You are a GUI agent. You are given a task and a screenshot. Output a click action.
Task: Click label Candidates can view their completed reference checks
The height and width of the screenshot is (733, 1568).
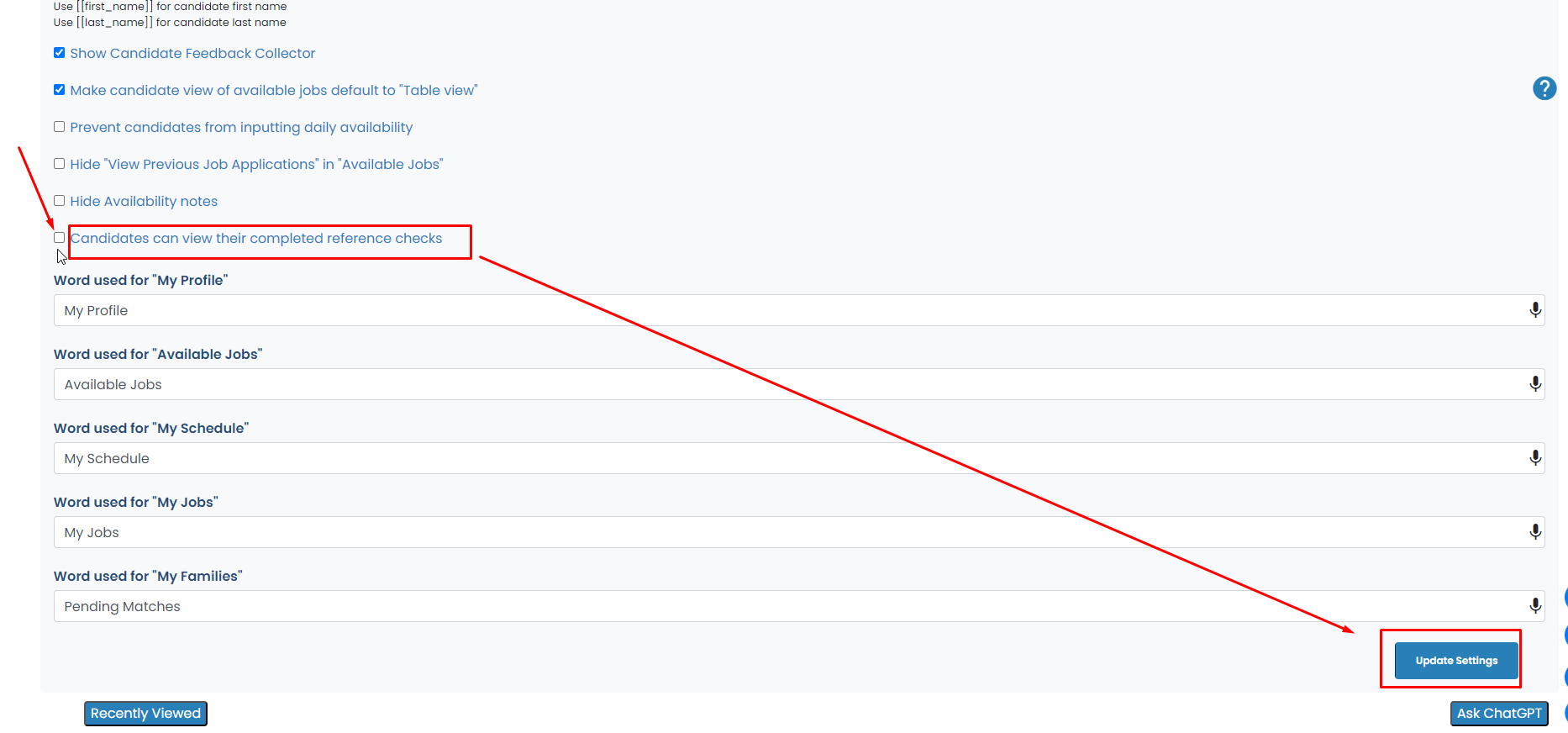(256, 238)
